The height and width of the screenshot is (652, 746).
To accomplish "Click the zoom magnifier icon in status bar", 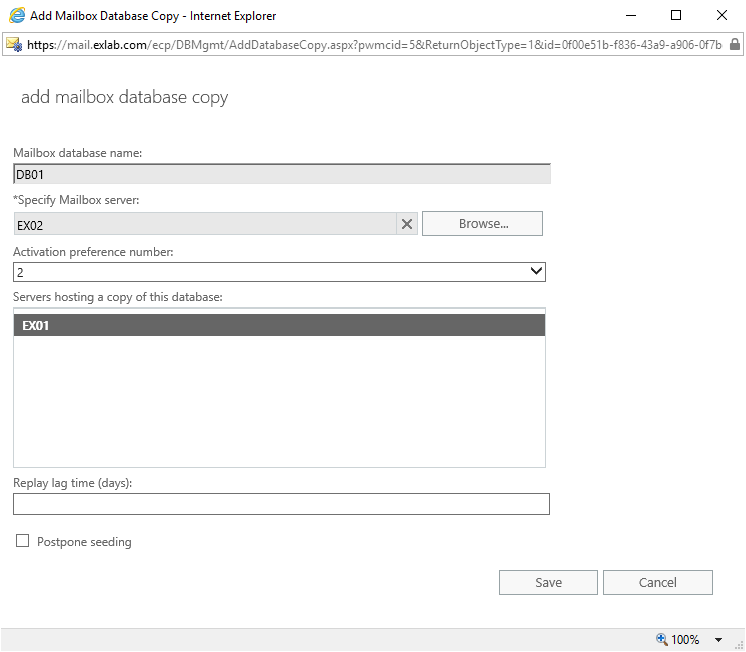I will point(661,639).
